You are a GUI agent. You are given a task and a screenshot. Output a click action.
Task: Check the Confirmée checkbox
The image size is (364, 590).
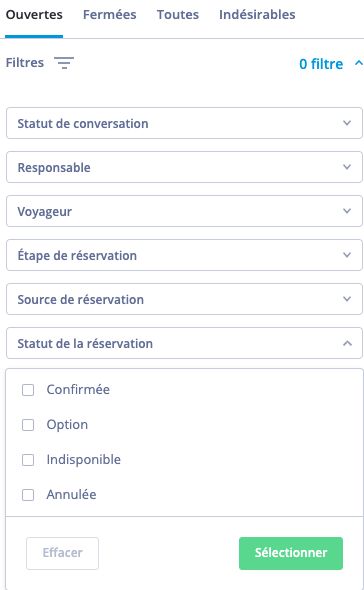pyautogui.click(x=28, y=390)
